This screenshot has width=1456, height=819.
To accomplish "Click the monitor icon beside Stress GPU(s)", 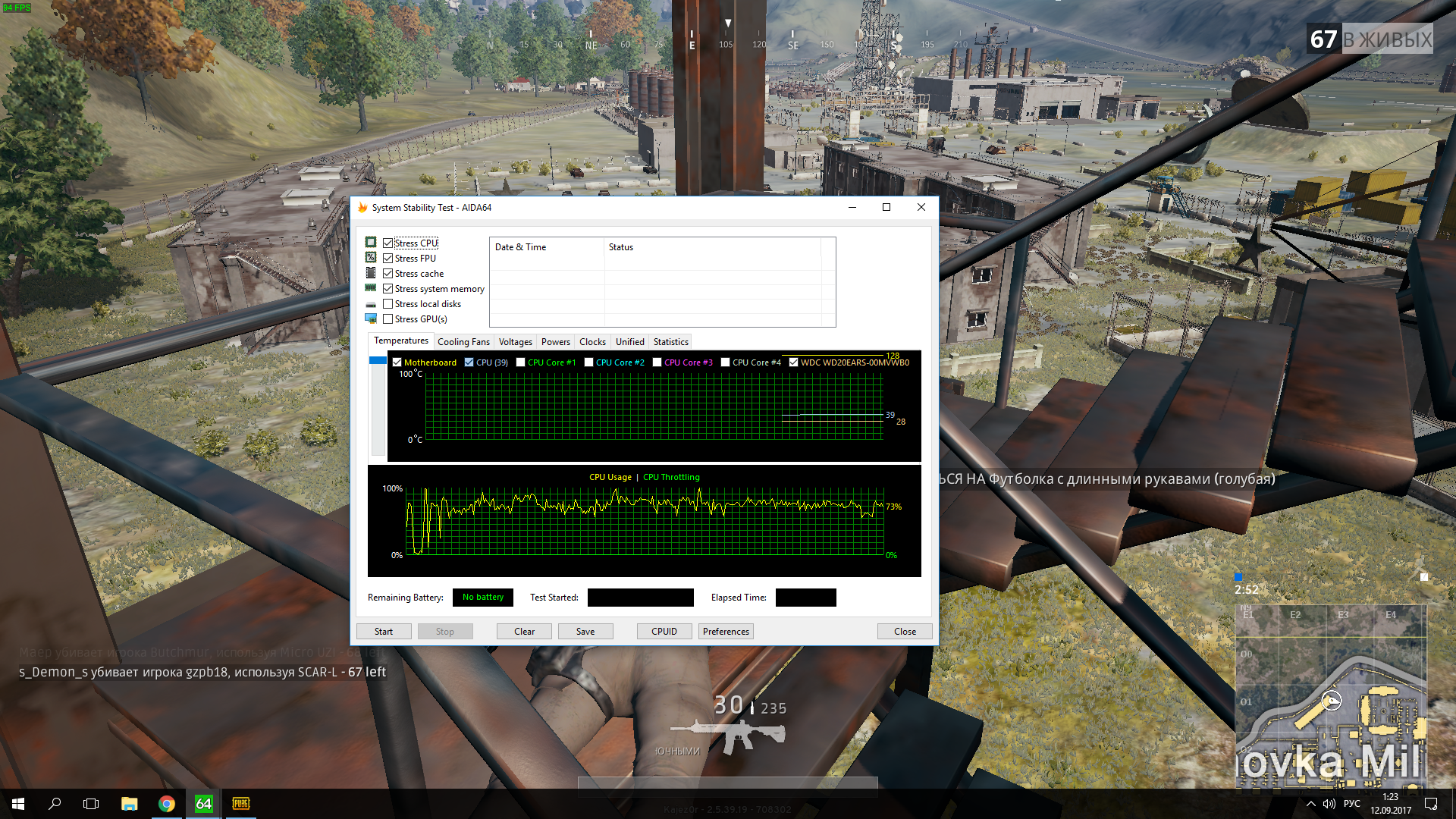I will click(x=371, y=318).
